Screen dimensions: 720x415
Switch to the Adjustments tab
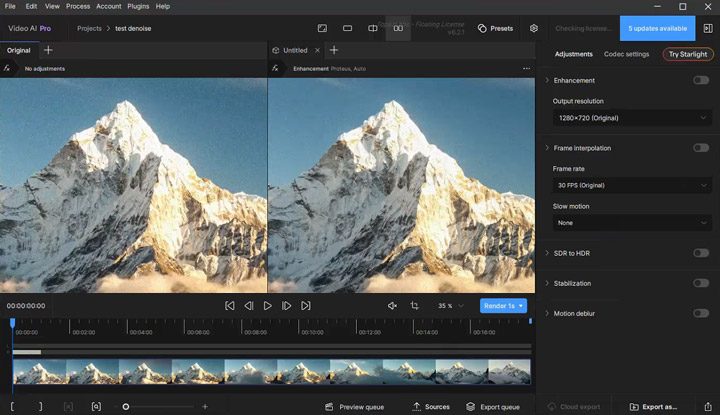point(574,54)
